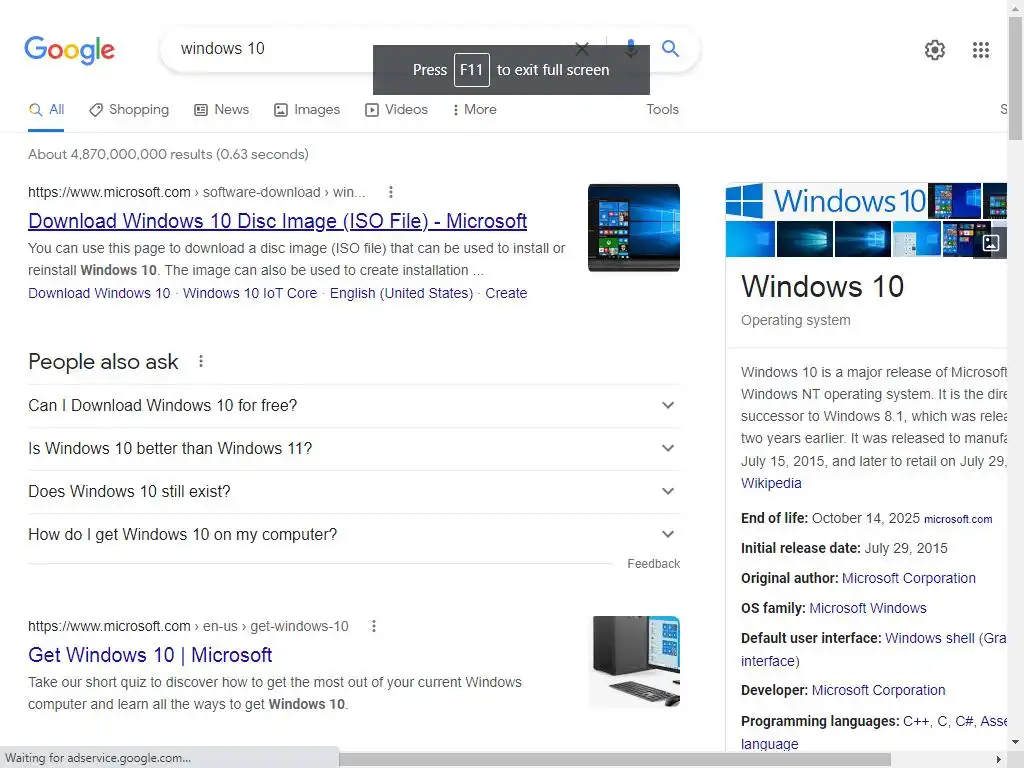Click the Feedback link under People also ask
Image resolution: width=1024 pixels, height=768 pixels.
[654, 564]
